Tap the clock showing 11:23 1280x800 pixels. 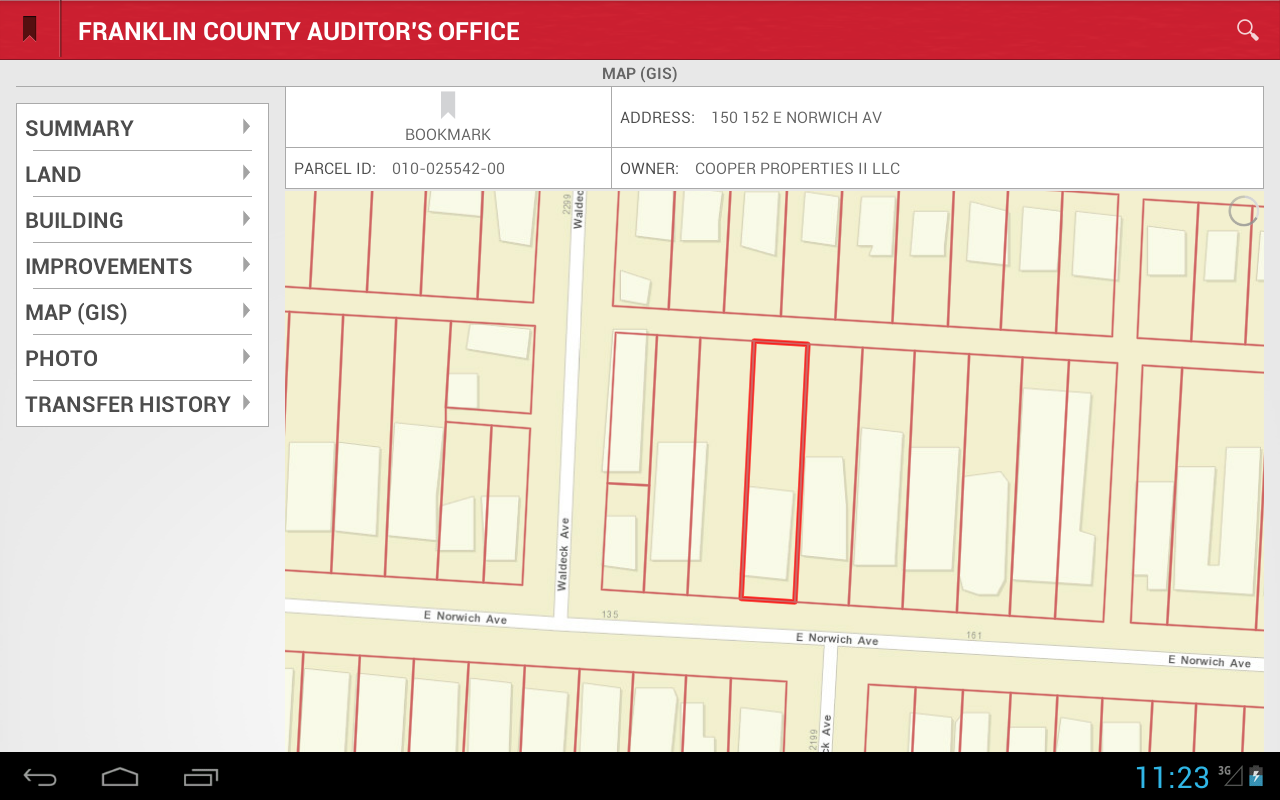tap(1172, 777)
